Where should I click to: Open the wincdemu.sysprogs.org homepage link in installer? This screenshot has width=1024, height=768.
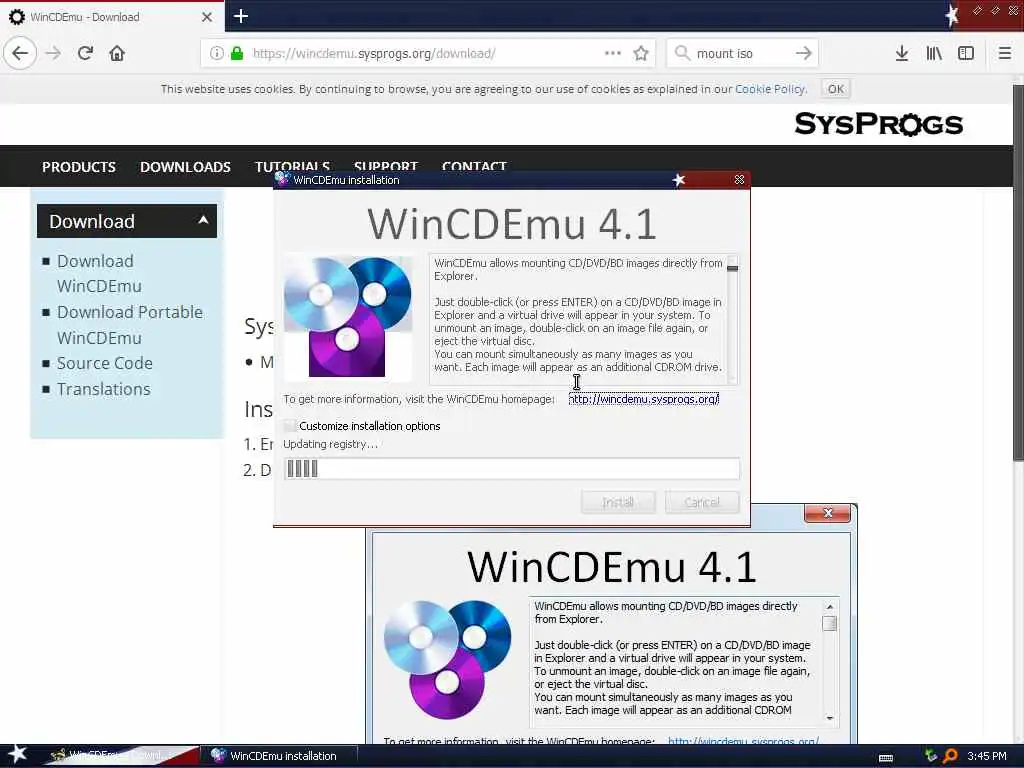(644, 398)
